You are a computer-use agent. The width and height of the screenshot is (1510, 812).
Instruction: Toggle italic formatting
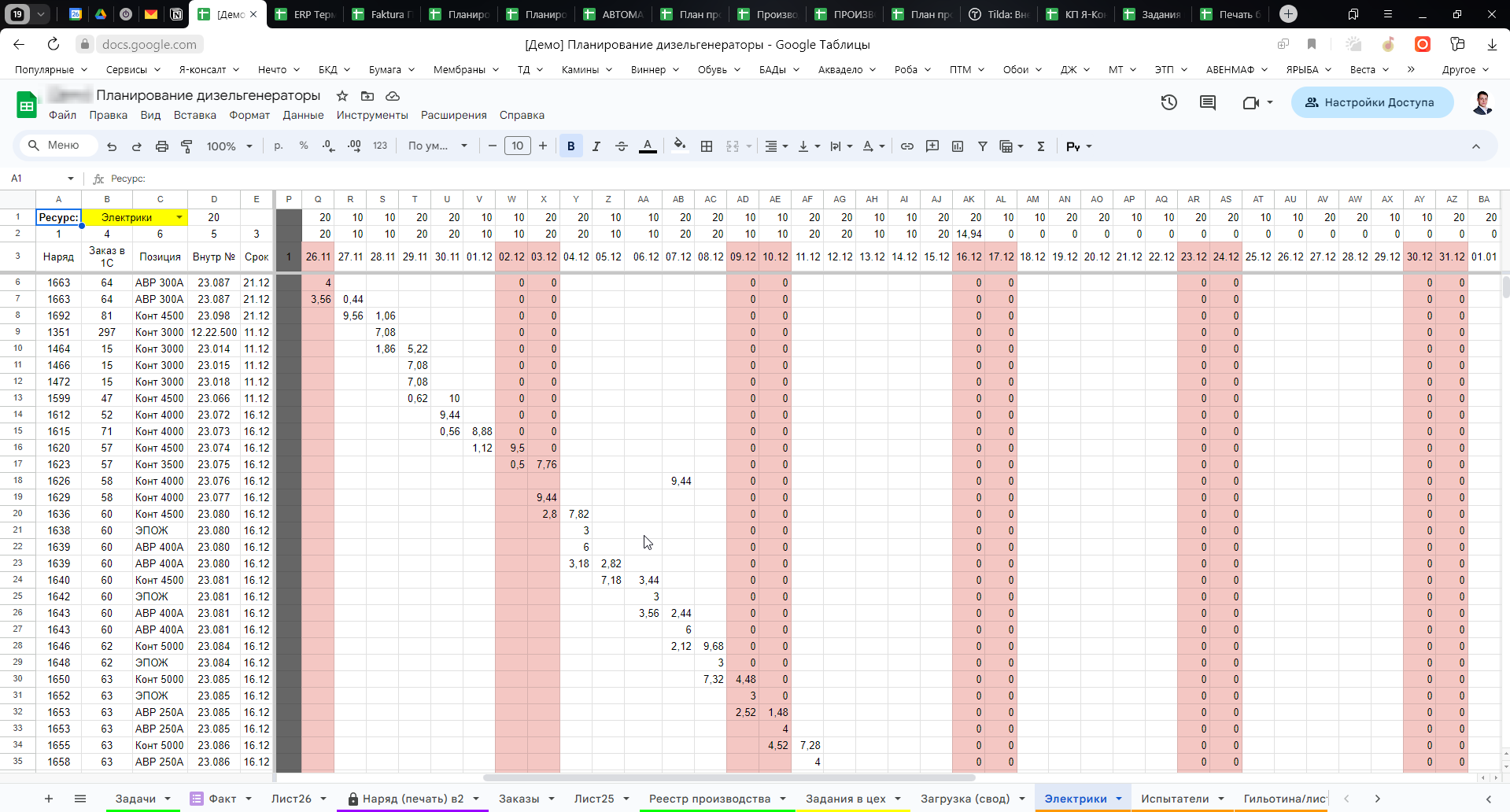click(x=596, y=146)
